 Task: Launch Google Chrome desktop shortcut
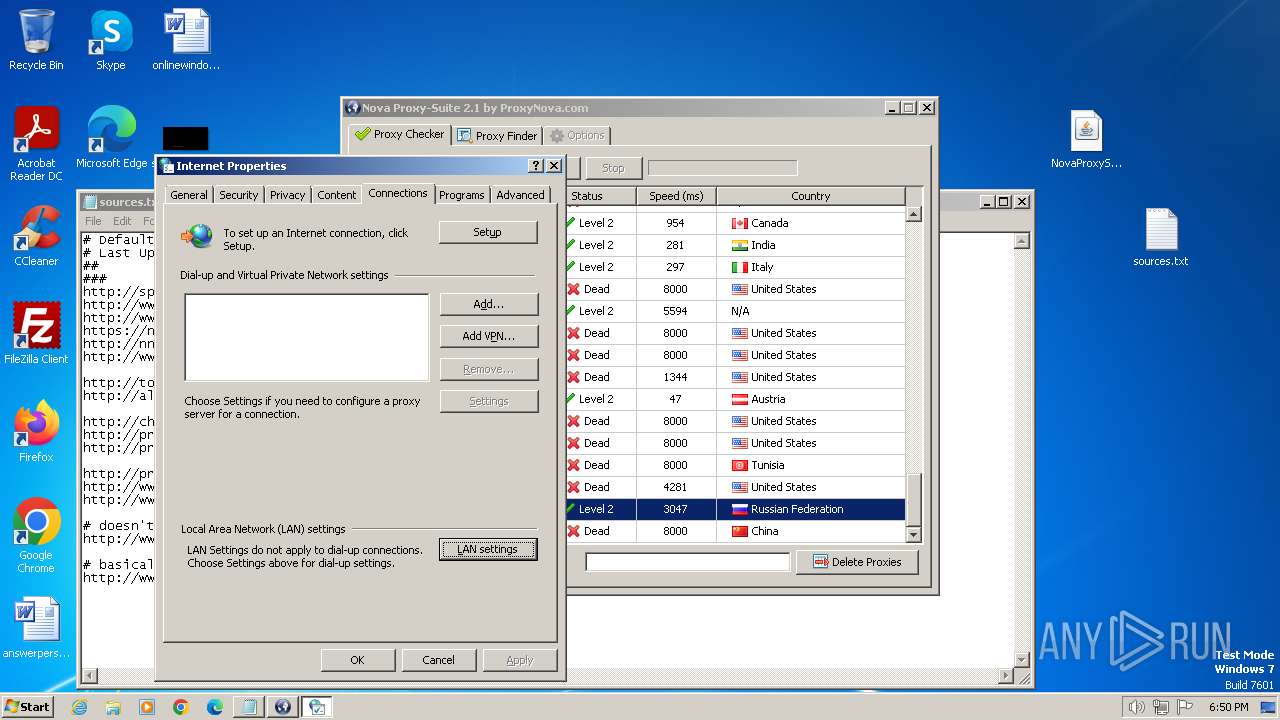36,536
